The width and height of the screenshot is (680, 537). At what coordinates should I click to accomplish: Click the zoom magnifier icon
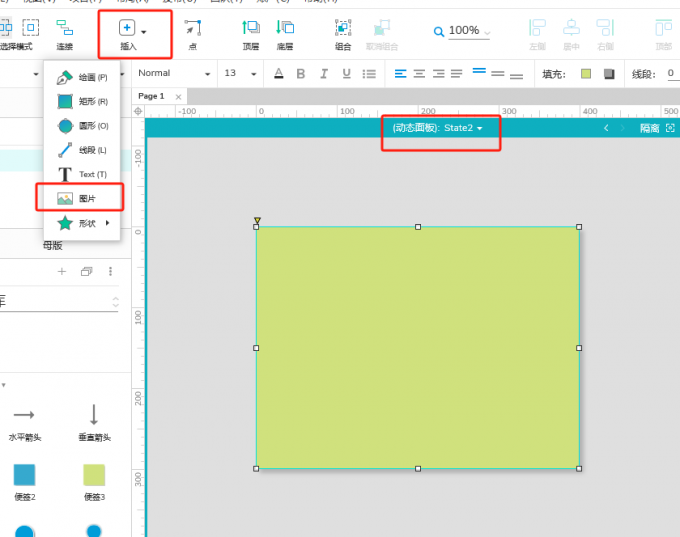pyautogui.click(x=438, y=32)
